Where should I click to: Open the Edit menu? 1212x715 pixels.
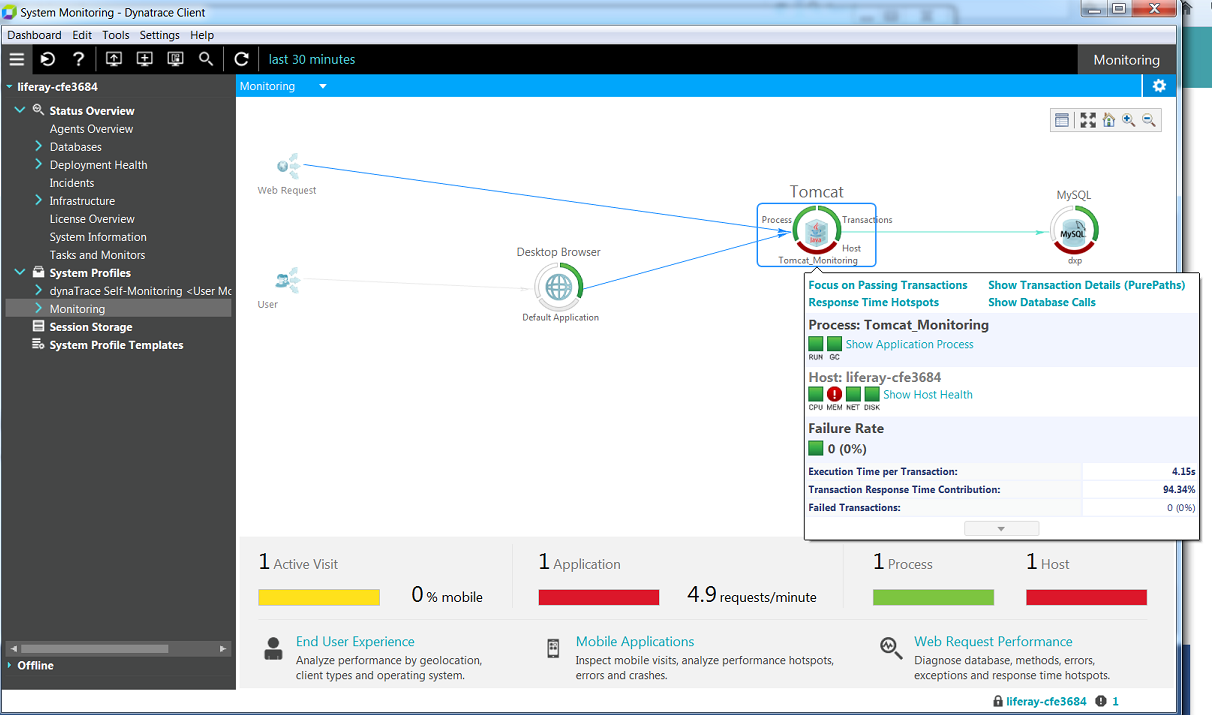coord(82,35)
